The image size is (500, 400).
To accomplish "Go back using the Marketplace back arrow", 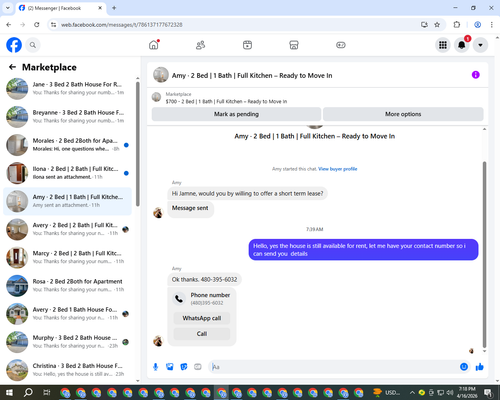I will [x=12, y=67].
